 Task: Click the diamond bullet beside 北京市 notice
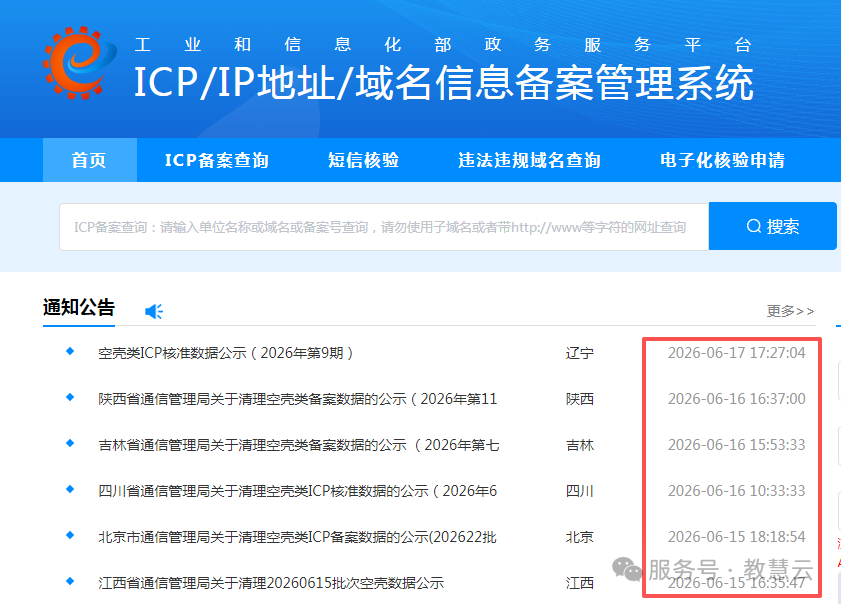coord(70,535)
